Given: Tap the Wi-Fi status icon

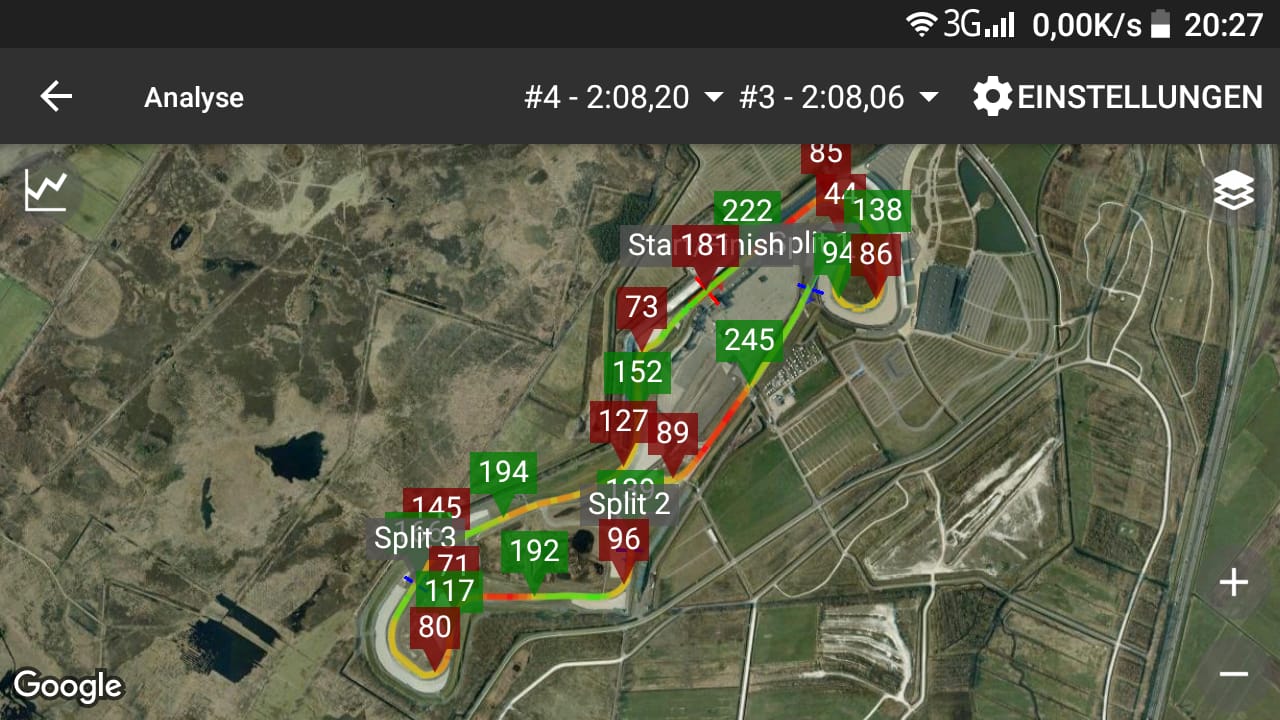Looking at the screenshot, I should click(x=921, y=24).
